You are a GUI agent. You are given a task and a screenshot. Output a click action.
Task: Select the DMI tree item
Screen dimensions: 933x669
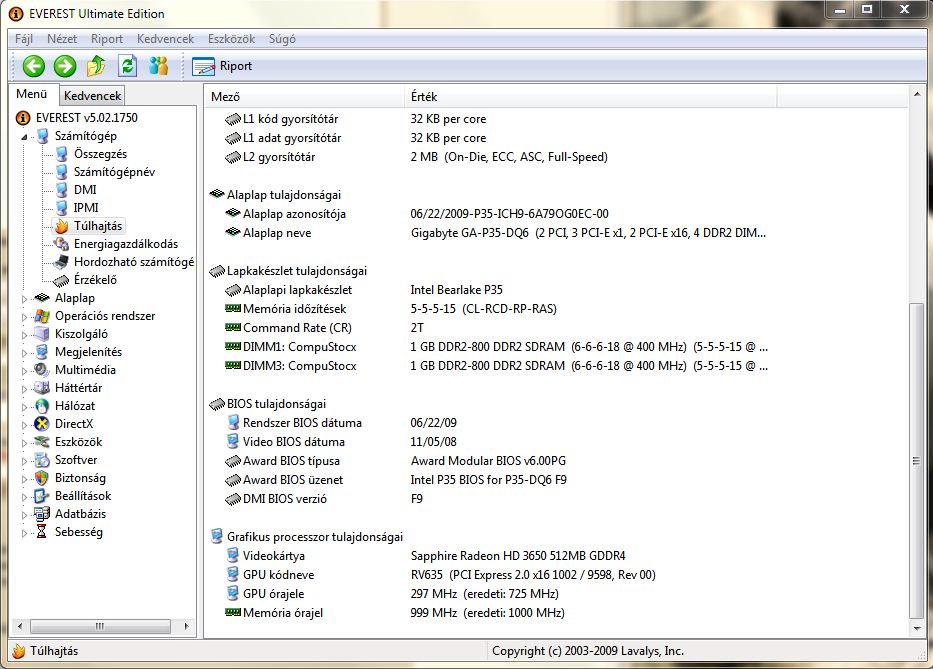85,190
